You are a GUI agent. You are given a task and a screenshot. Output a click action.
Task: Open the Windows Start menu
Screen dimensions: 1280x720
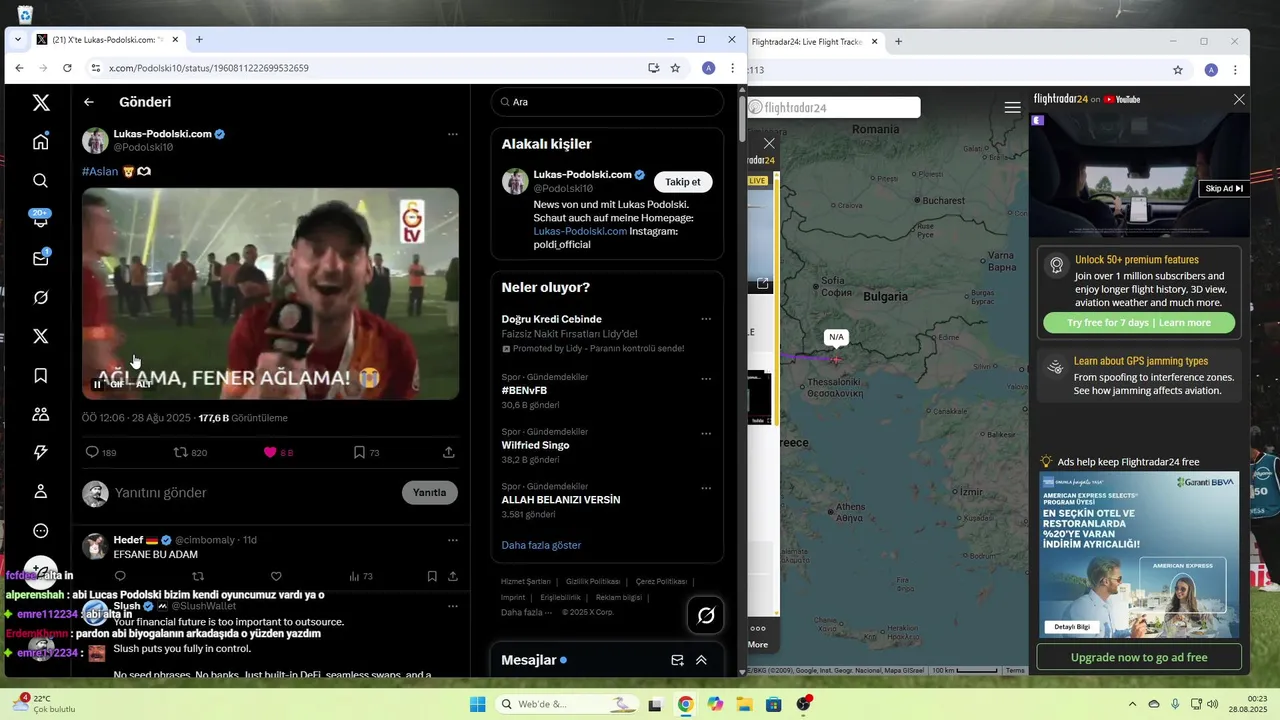coord(478,704)
